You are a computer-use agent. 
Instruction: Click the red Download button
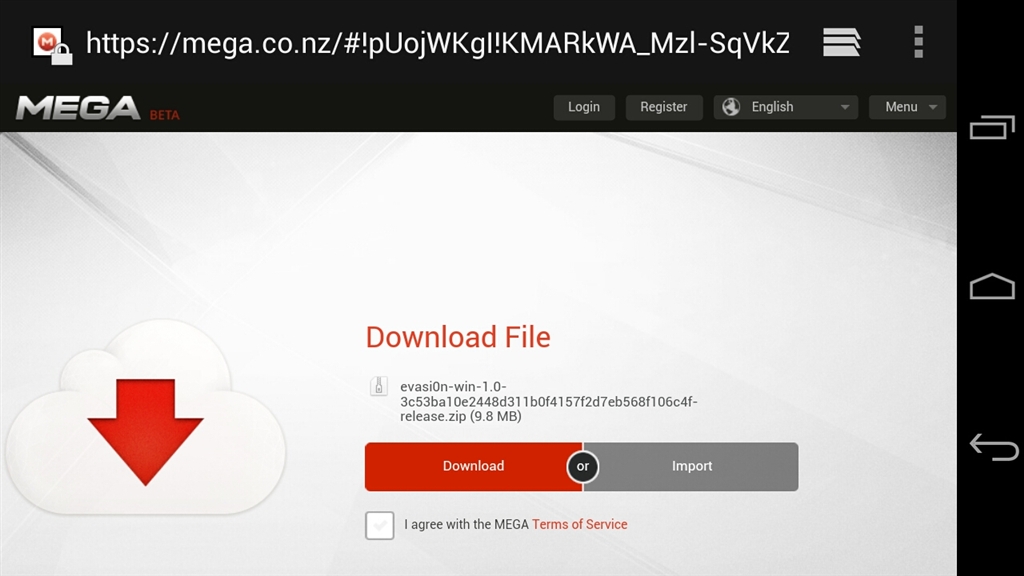click(x=473, y=466)
